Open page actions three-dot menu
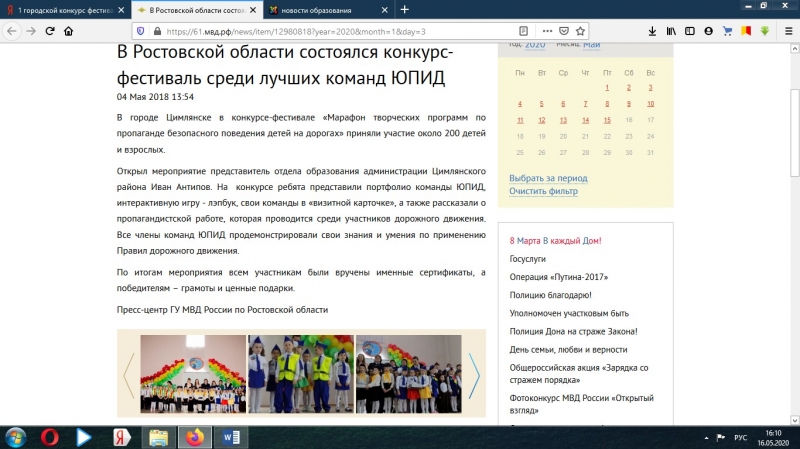The height and width of the screenshot is (449, 800). click(x=547, y=31)
